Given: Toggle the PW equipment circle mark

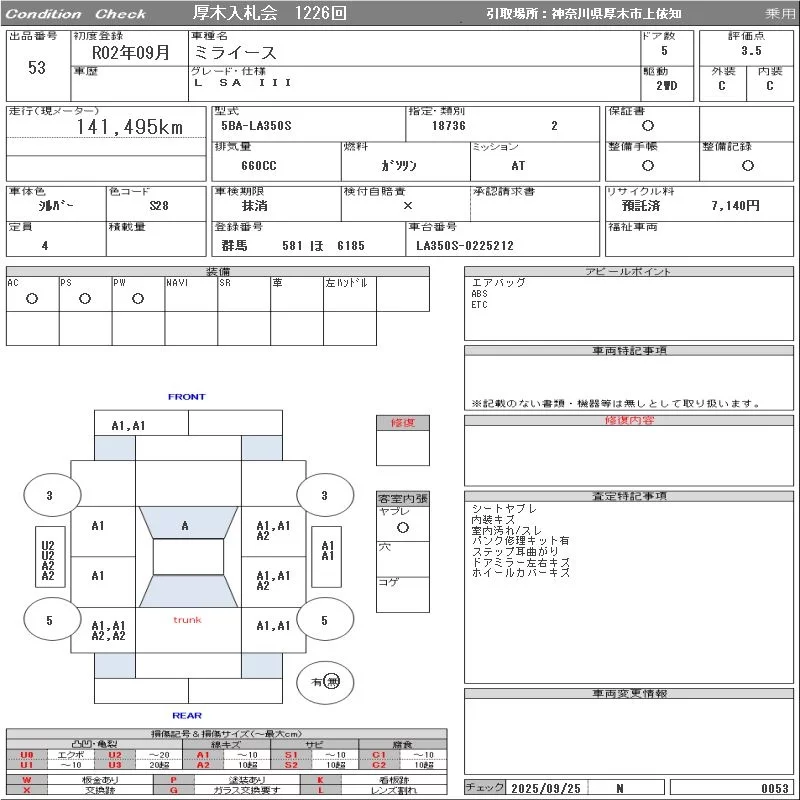Looking at the screenshot, I should pyautogui.click(x=138, y=298).
